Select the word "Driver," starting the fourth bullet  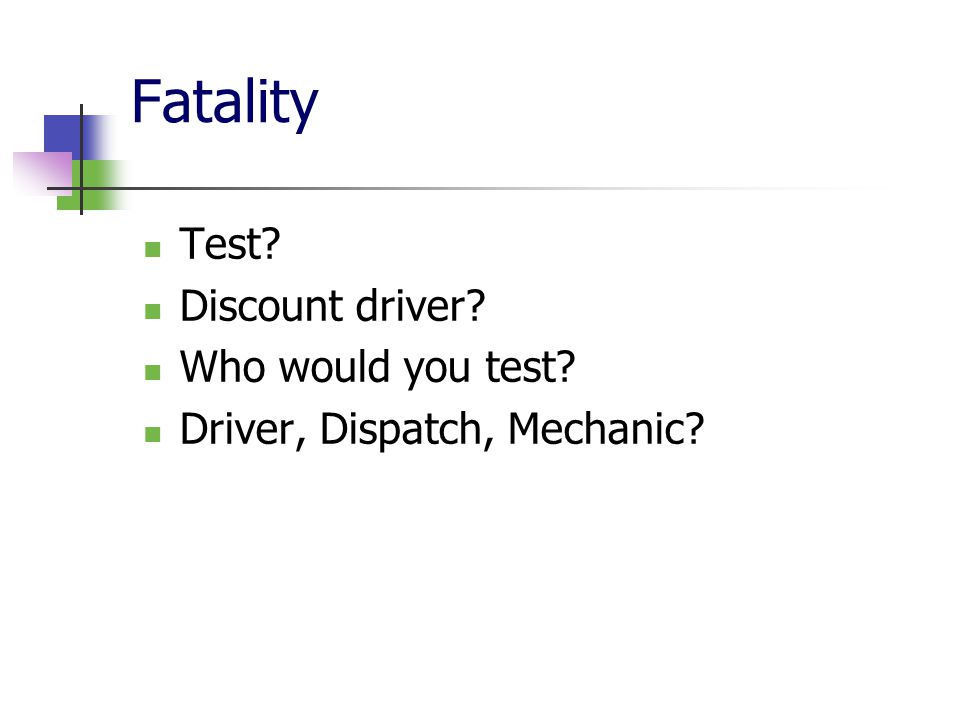(242, 430)
